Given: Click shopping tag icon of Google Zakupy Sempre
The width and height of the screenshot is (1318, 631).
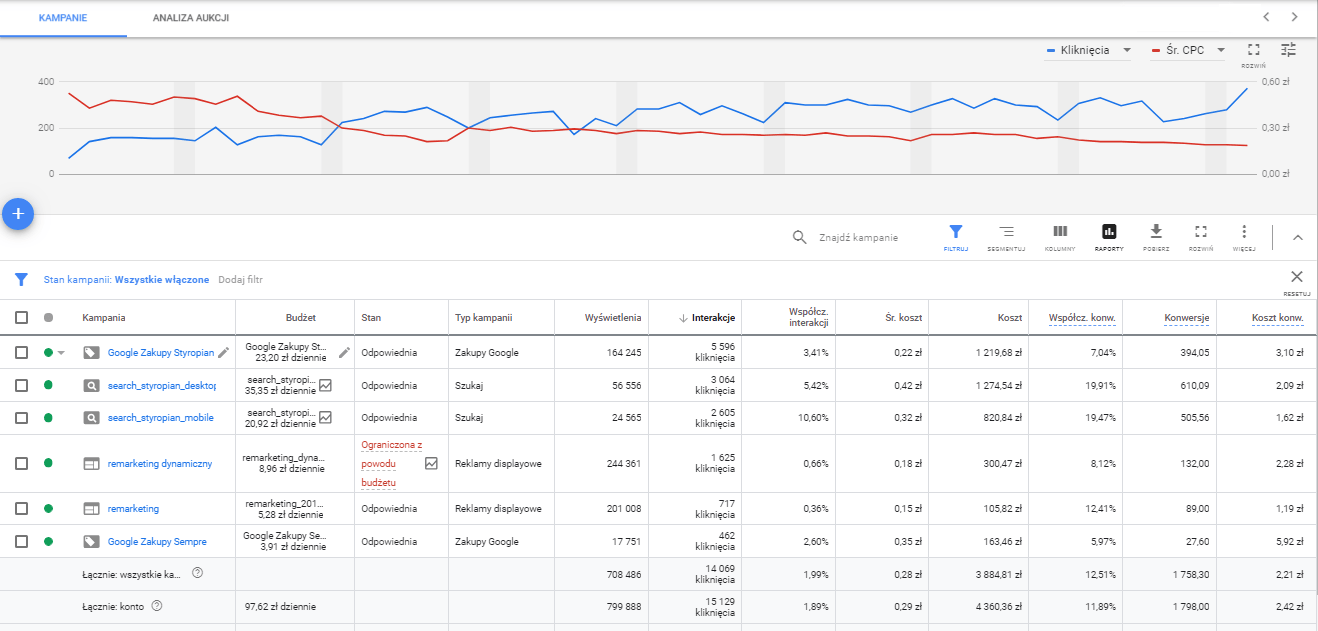Looking at the screenshot, I should pyautogui.click(x=91, y=542).
